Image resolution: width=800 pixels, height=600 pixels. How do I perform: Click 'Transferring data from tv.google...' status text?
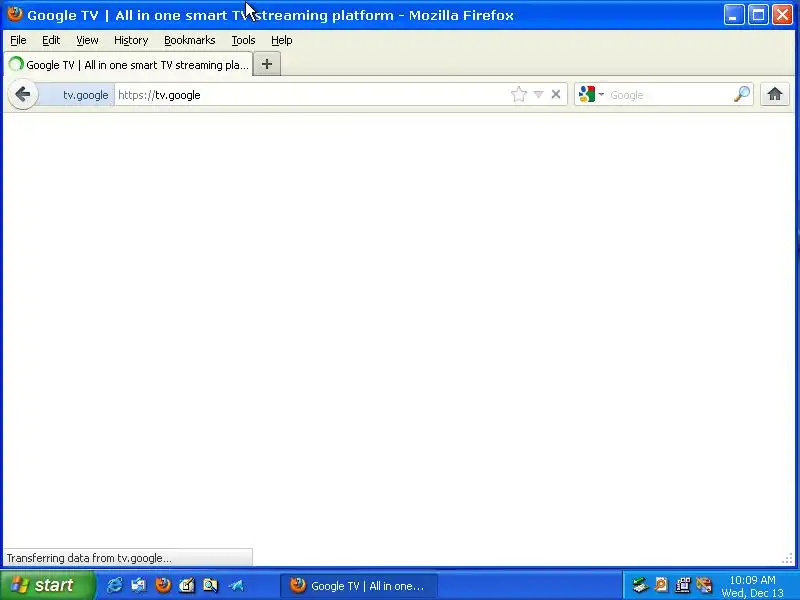click(x=89, y=558)
